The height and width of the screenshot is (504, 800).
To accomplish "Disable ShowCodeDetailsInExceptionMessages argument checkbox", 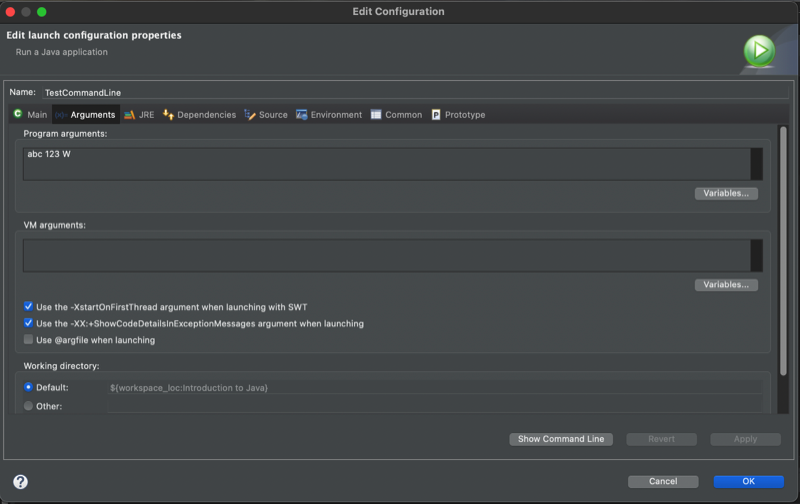I will pyautogui.click(x=29, y=323).
